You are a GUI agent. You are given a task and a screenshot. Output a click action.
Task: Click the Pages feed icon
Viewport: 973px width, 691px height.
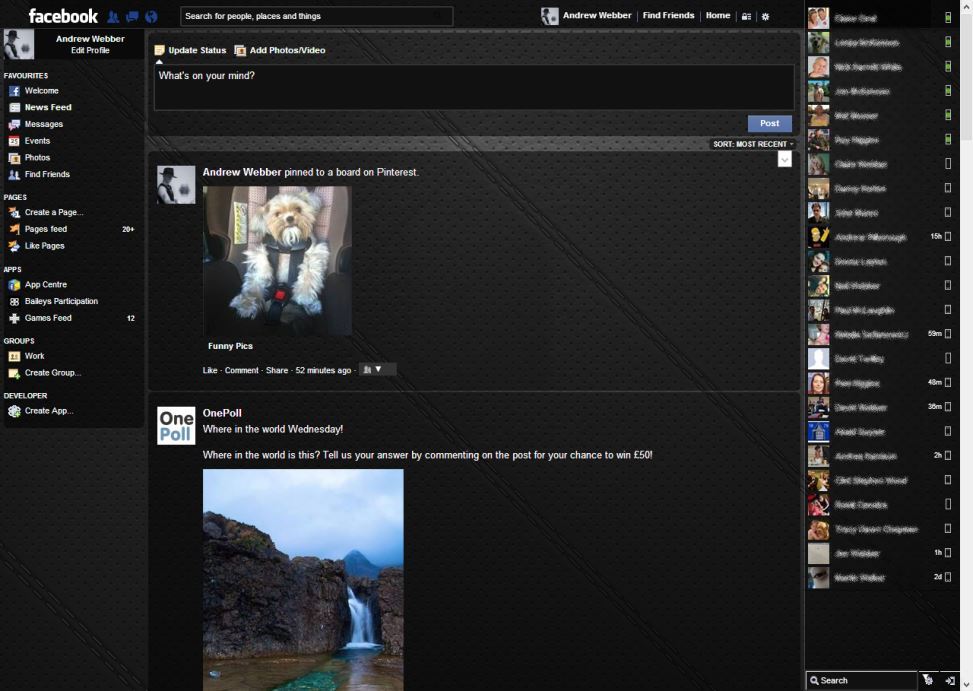[x=14, y=230]
